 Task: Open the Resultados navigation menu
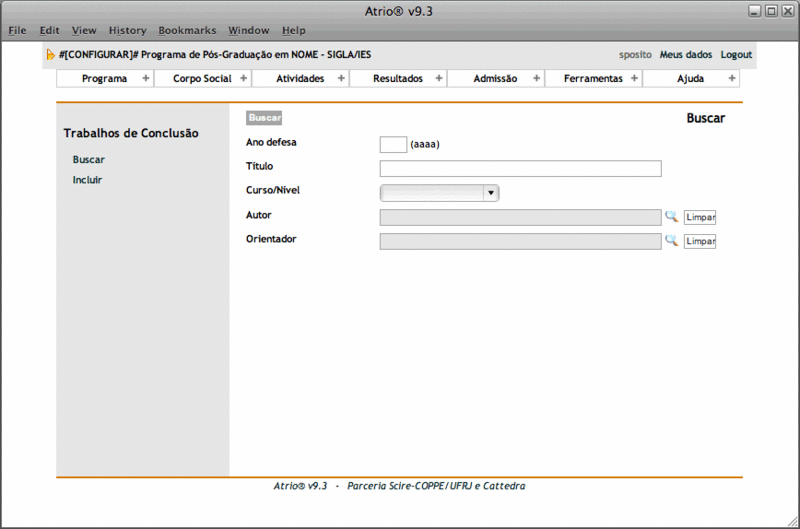point(398,79)
